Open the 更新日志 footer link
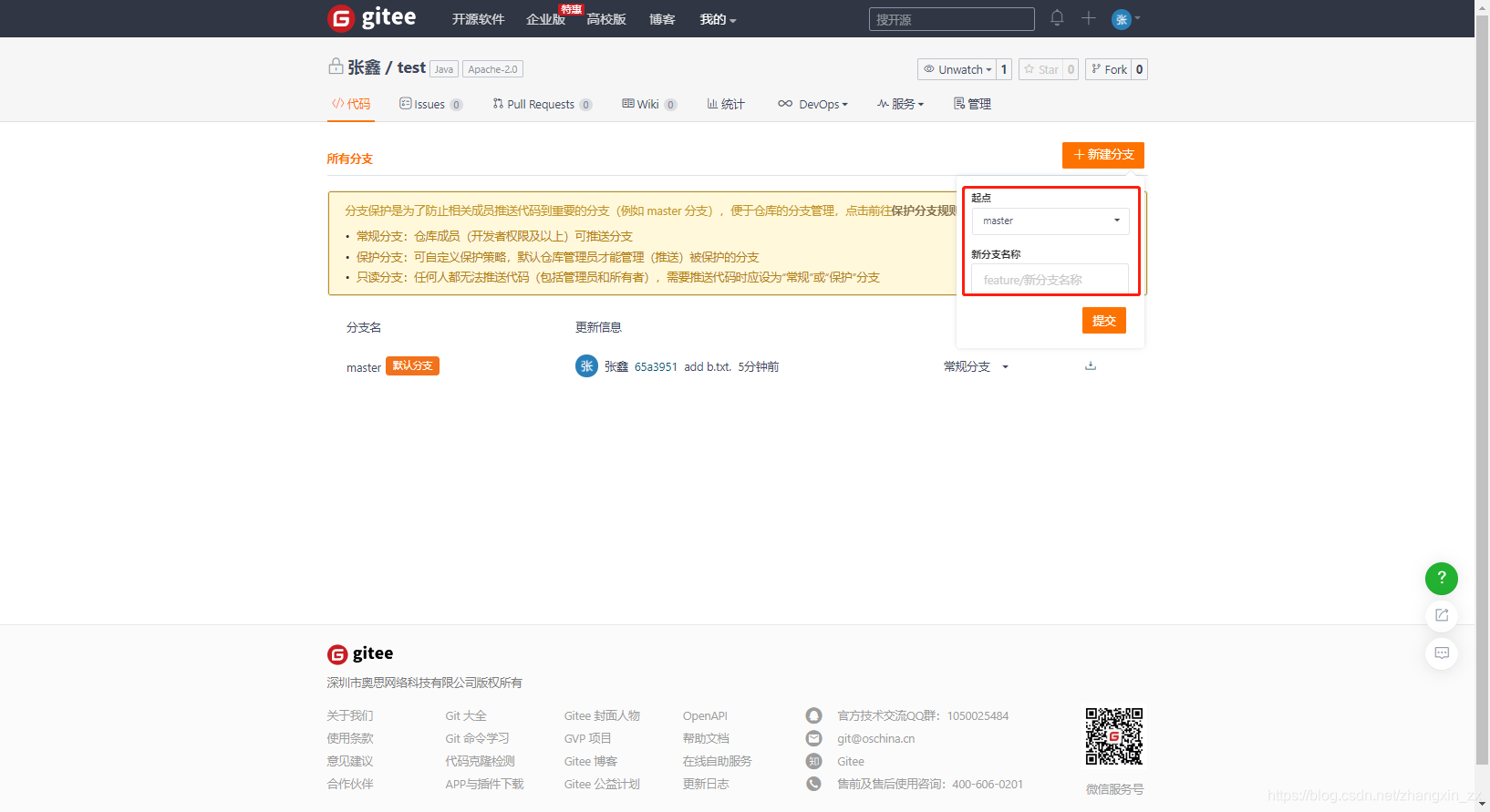Screen dimensions: 1490x812 pyautogui.click(x=706, y=784)
